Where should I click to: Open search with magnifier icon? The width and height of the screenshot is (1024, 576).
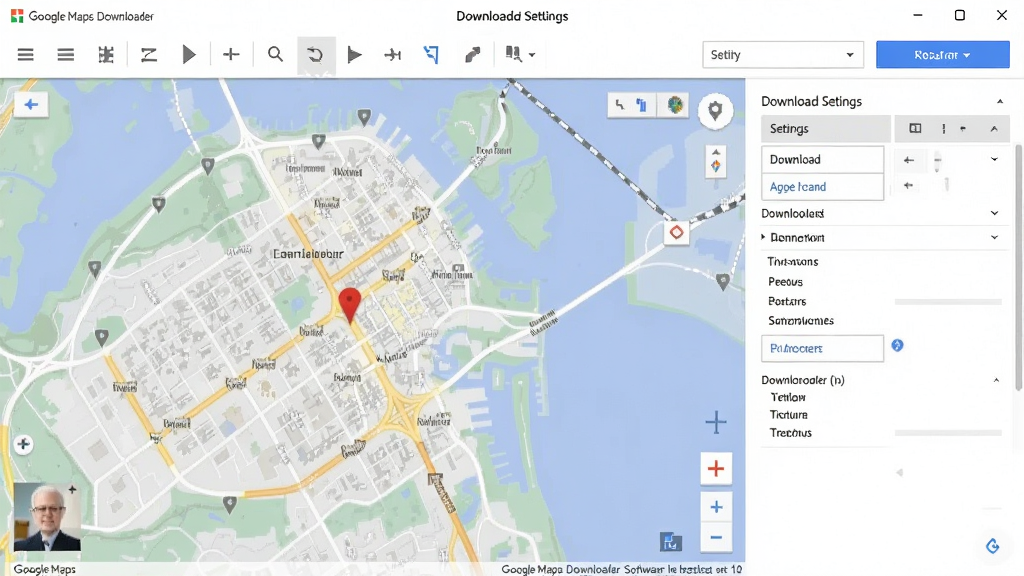tap(276, 54)
